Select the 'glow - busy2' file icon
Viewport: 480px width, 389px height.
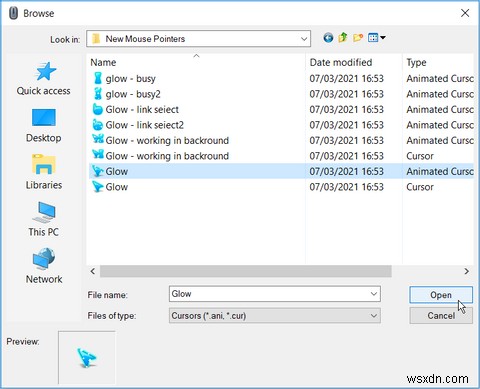(x=98, y=94)
